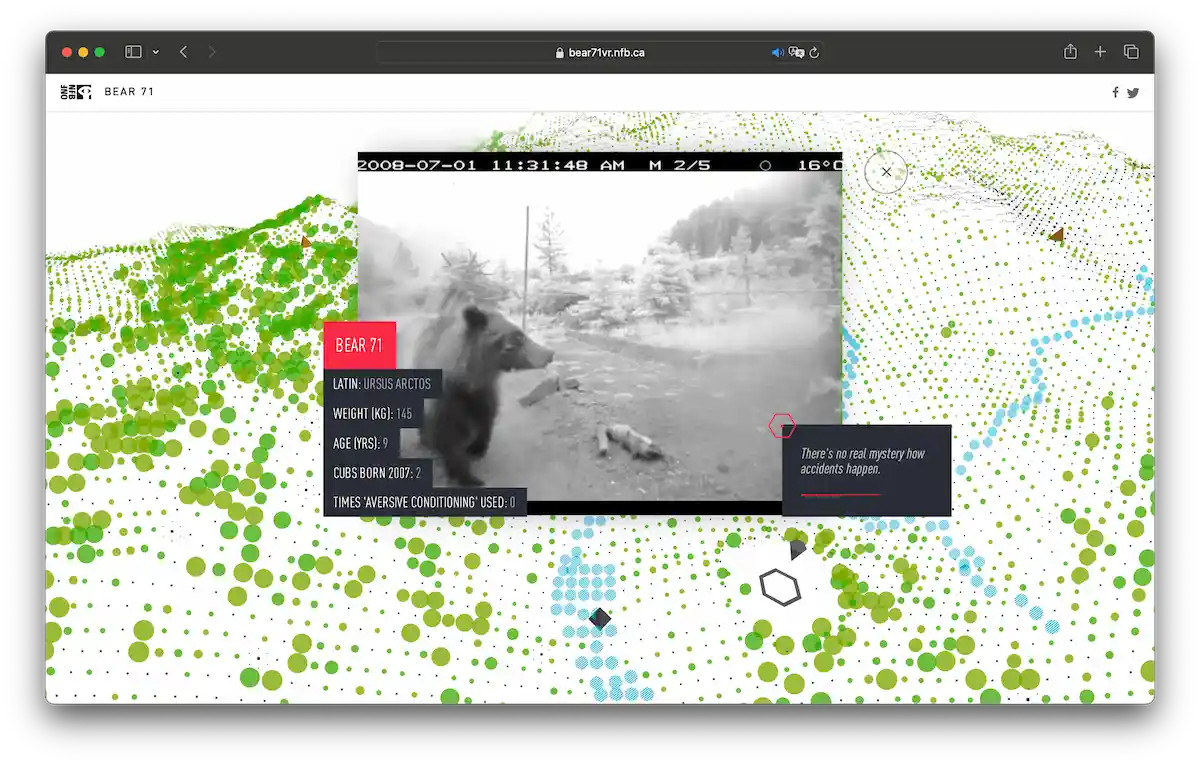The width and height of the screenshot is (1200, 764).
Task: Click the BEAR 71 red name tag
Action: 359,344
